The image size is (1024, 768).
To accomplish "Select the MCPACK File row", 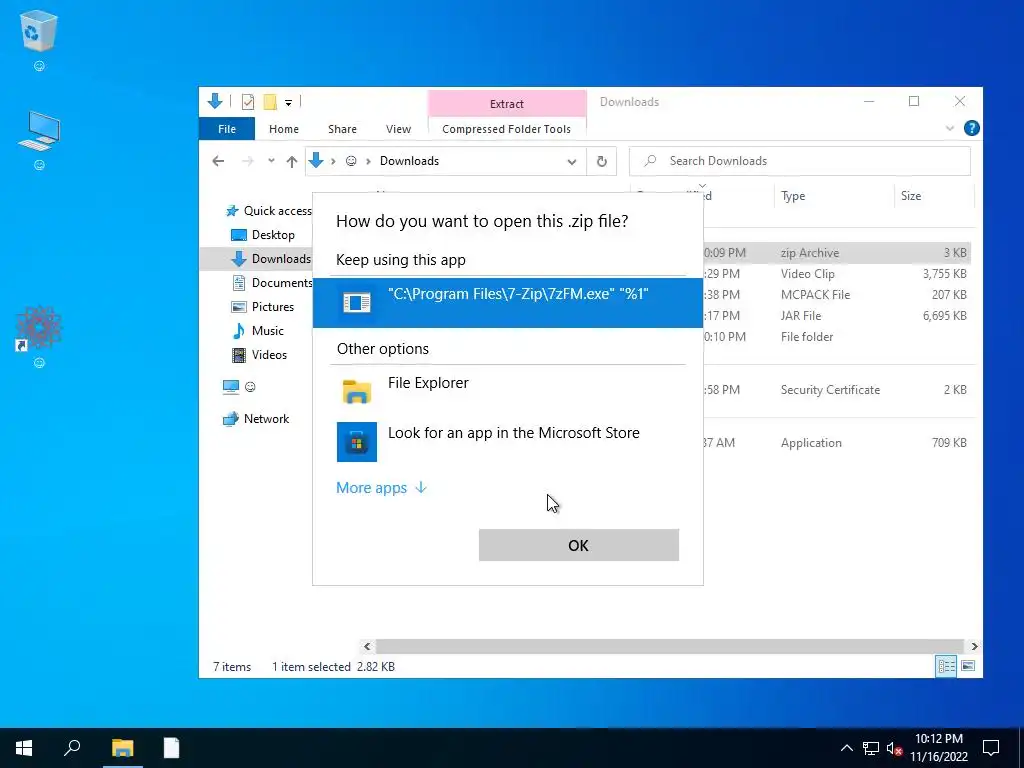I will pyautogui.click(x=837, y=295).
